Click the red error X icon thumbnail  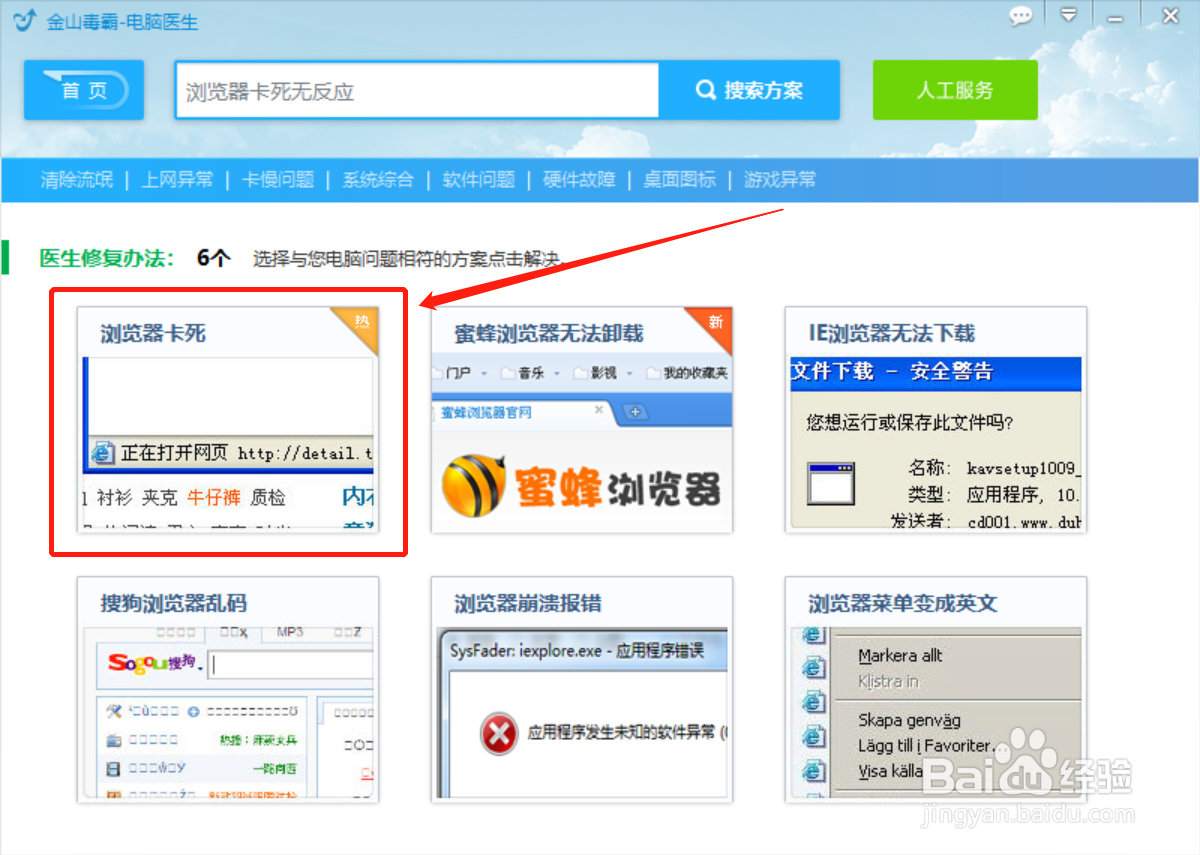(497, 732)
